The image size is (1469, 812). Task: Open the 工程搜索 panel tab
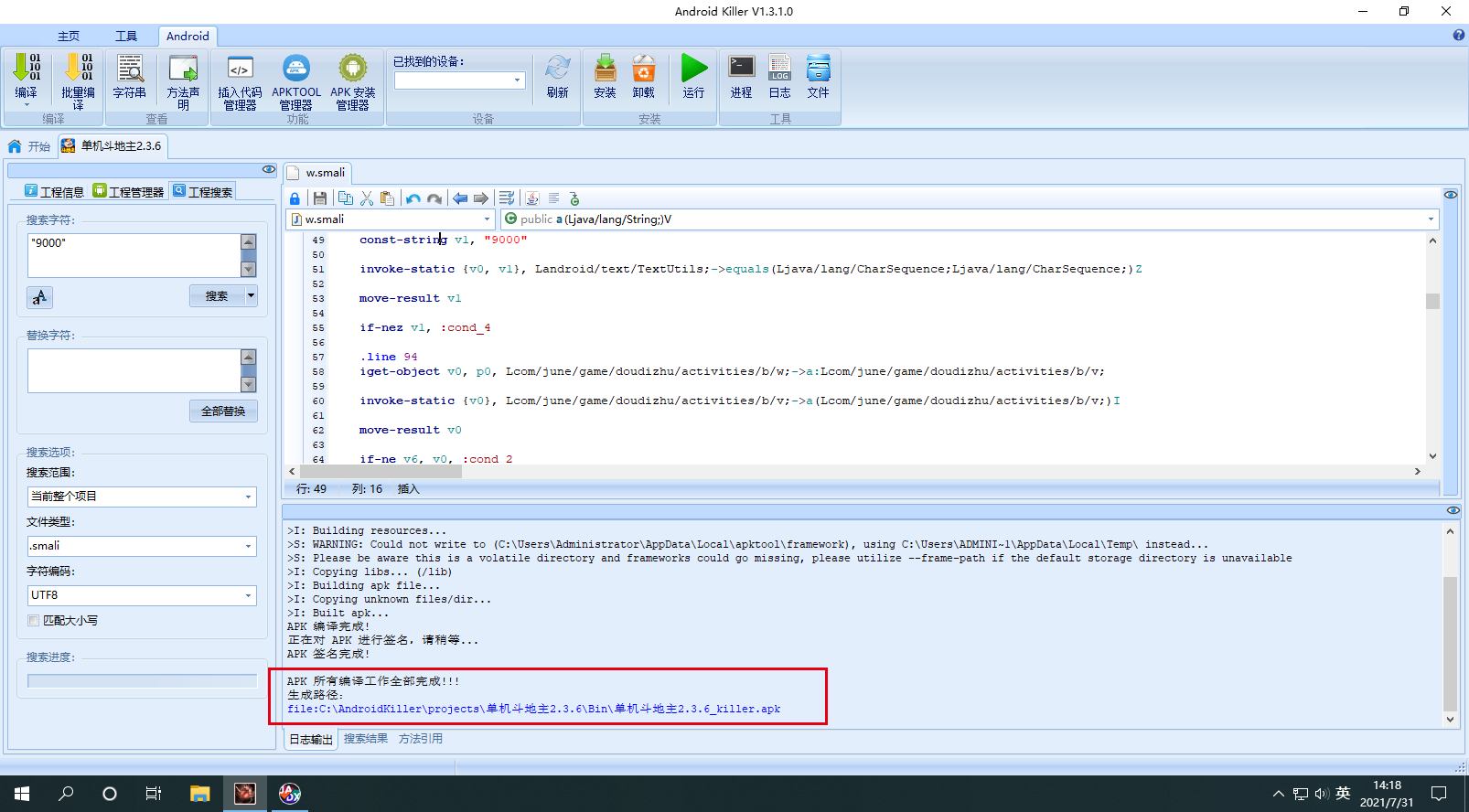tap(202, 191)
